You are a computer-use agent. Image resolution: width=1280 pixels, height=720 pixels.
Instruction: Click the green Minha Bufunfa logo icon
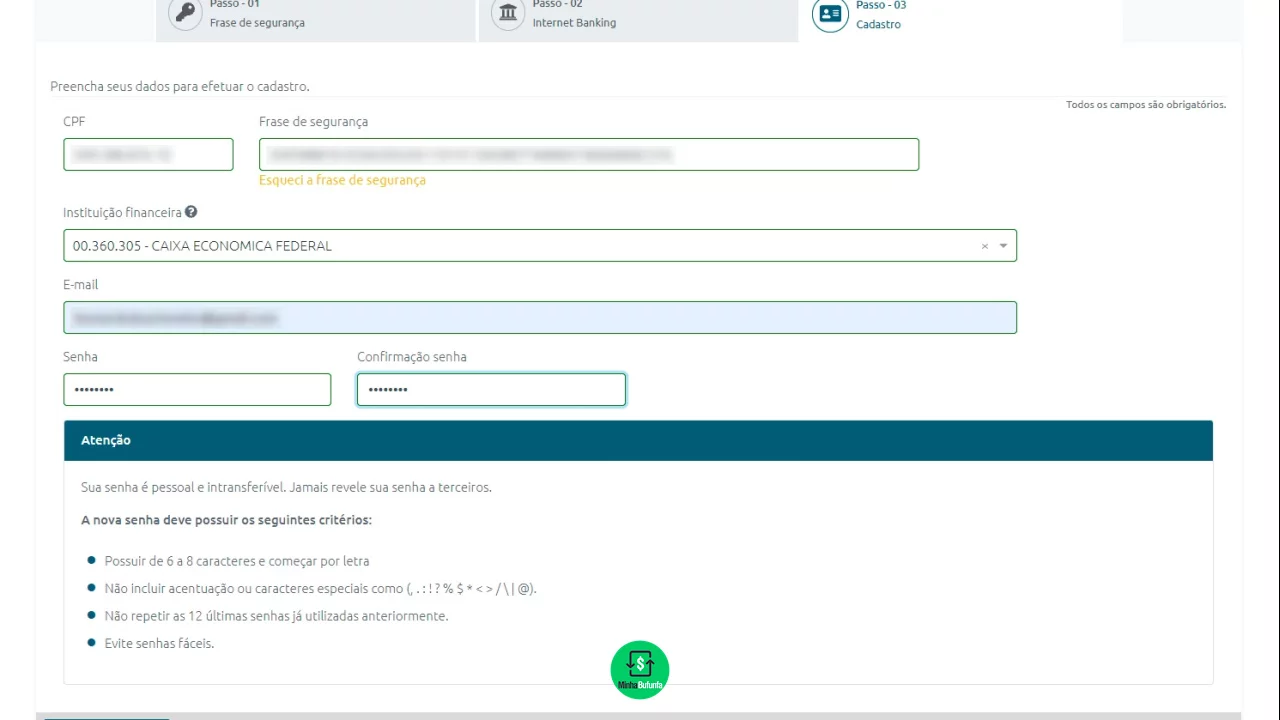click(x=640, y=670)
